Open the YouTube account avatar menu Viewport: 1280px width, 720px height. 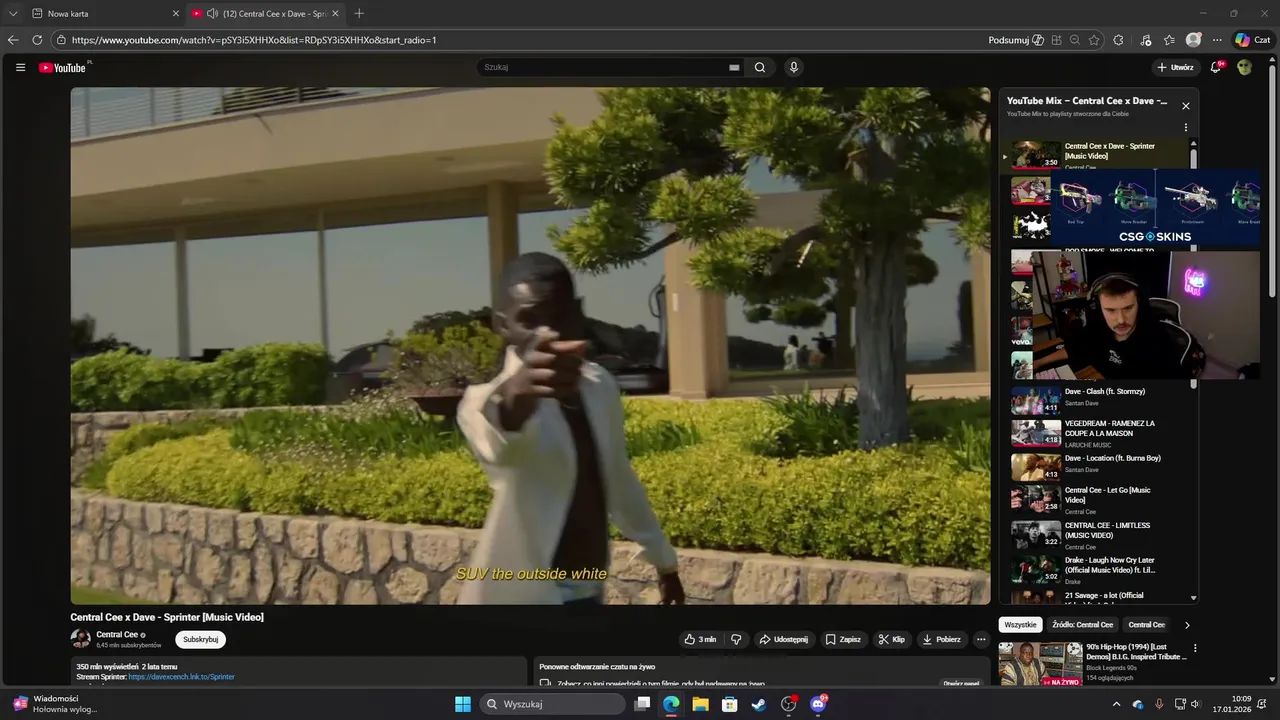pyautogui.click(x=1244, y=67)
